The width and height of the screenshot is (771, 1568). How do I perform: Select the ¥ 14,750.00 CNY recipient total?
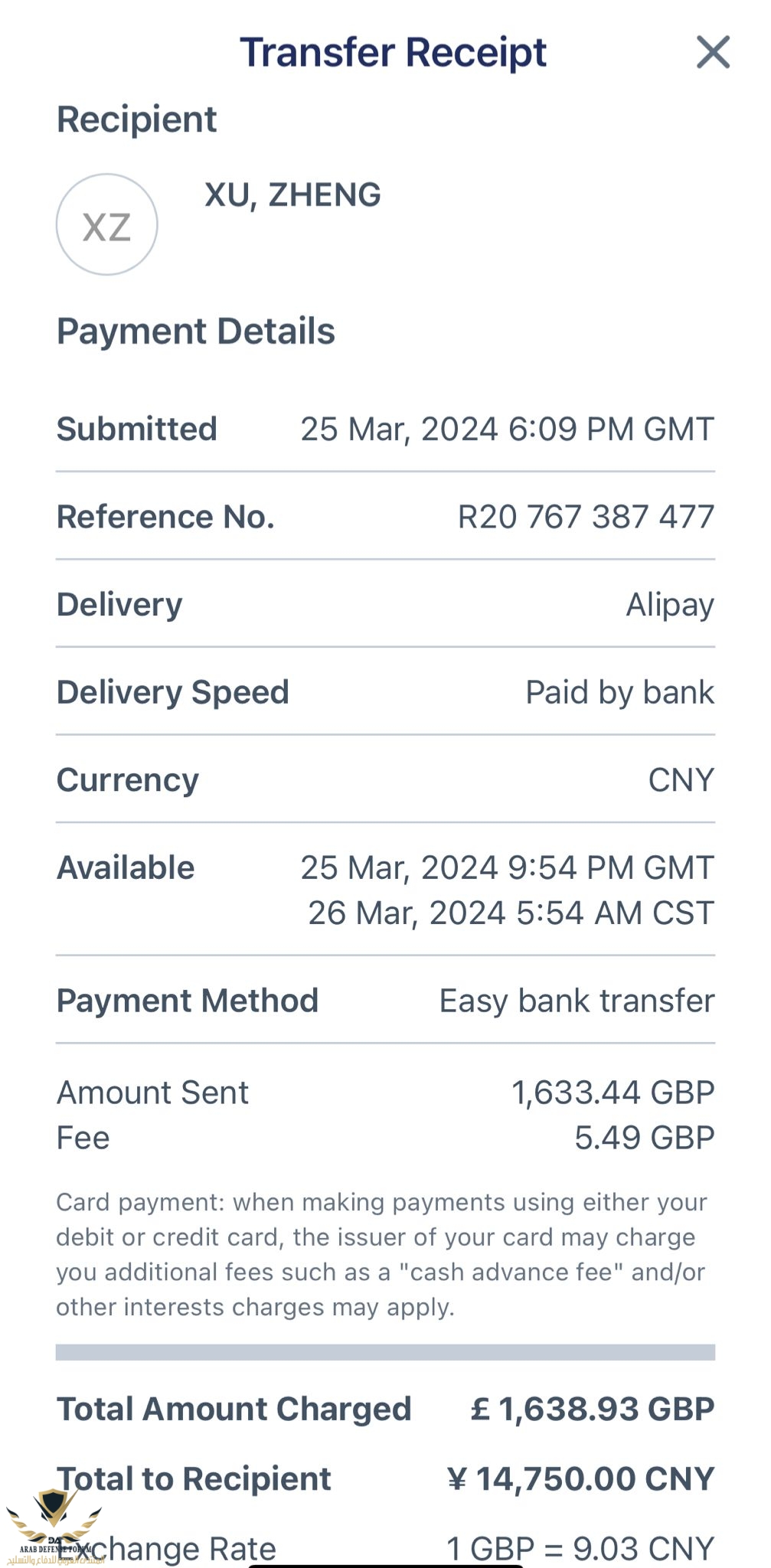[580, 1478]
